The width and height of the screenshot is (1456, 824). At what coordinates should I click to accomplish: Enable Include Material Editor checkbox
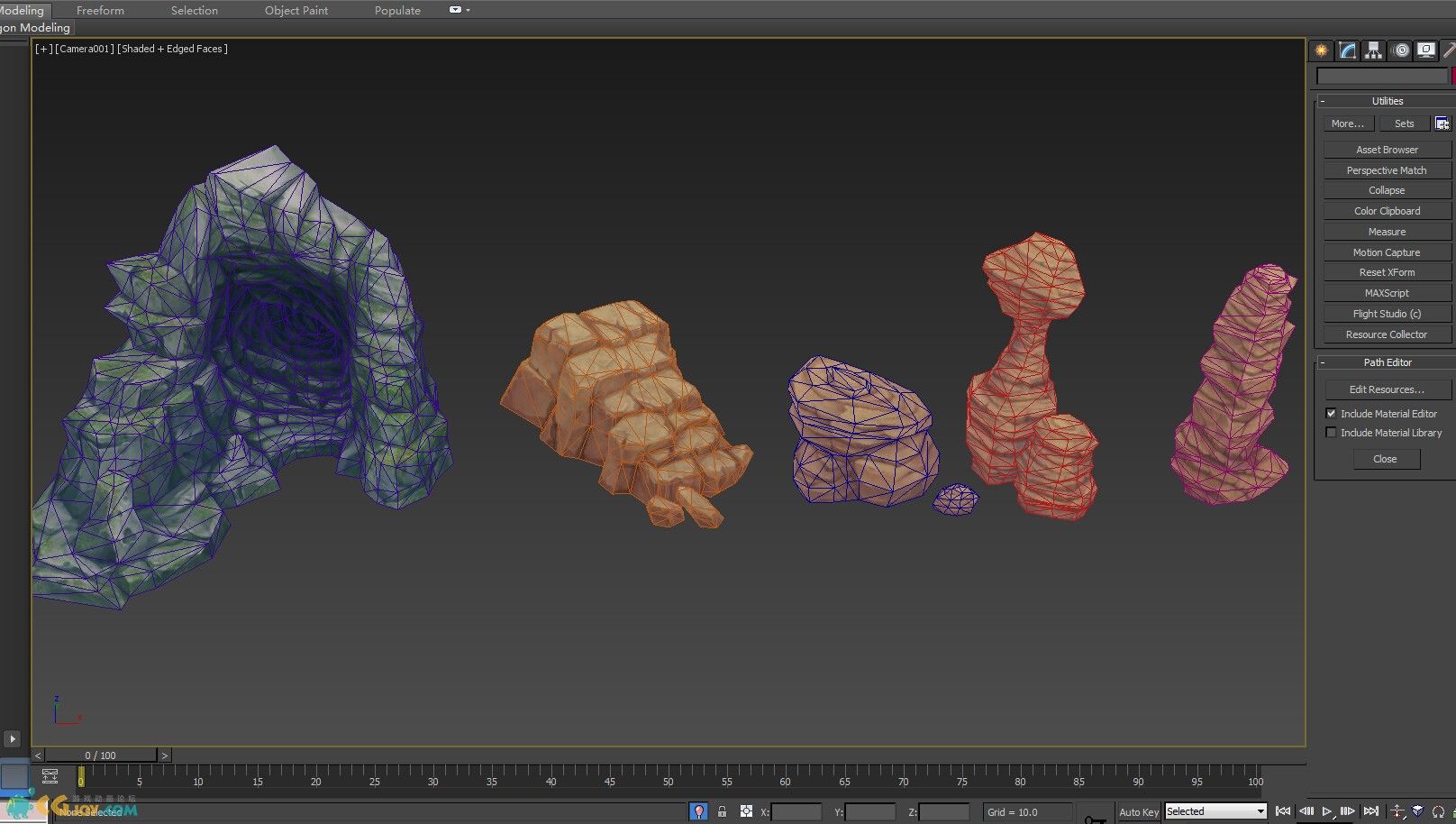1331,413
